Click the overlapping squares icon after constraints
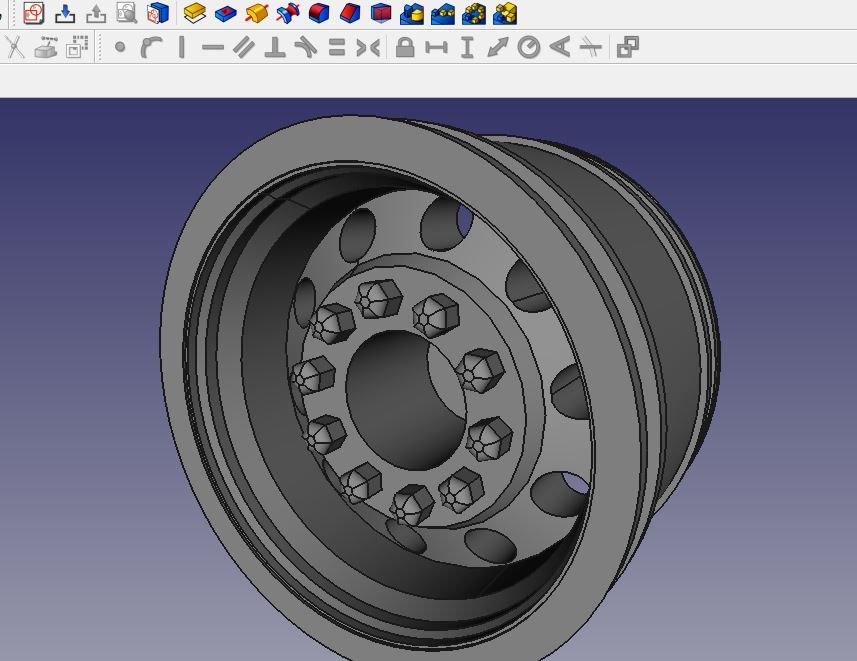The image size is (857, 661). tap(627, 47)
